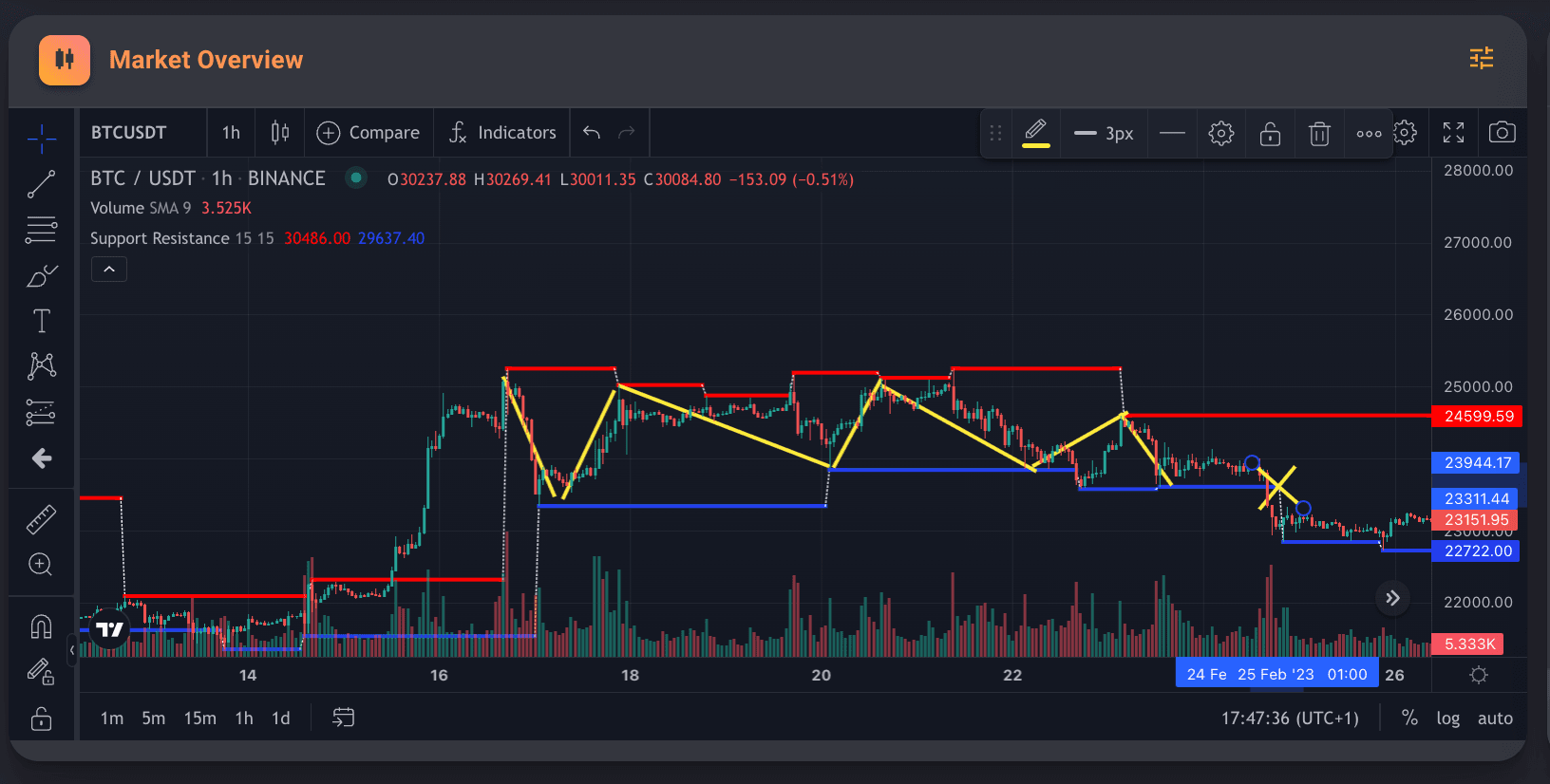Delete drawing with the trash icon
The height and width of the screenshot is (784, 1550).
pyautogui.click(x=1319, y=134)
